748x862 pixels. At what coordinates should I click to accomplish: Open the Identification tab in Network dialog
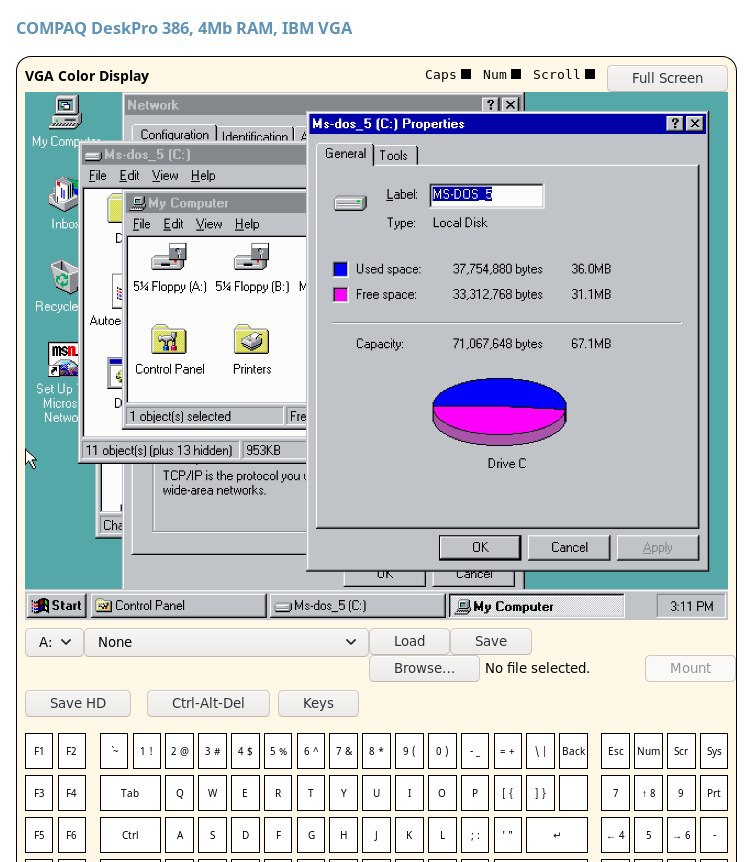(254, 136)
